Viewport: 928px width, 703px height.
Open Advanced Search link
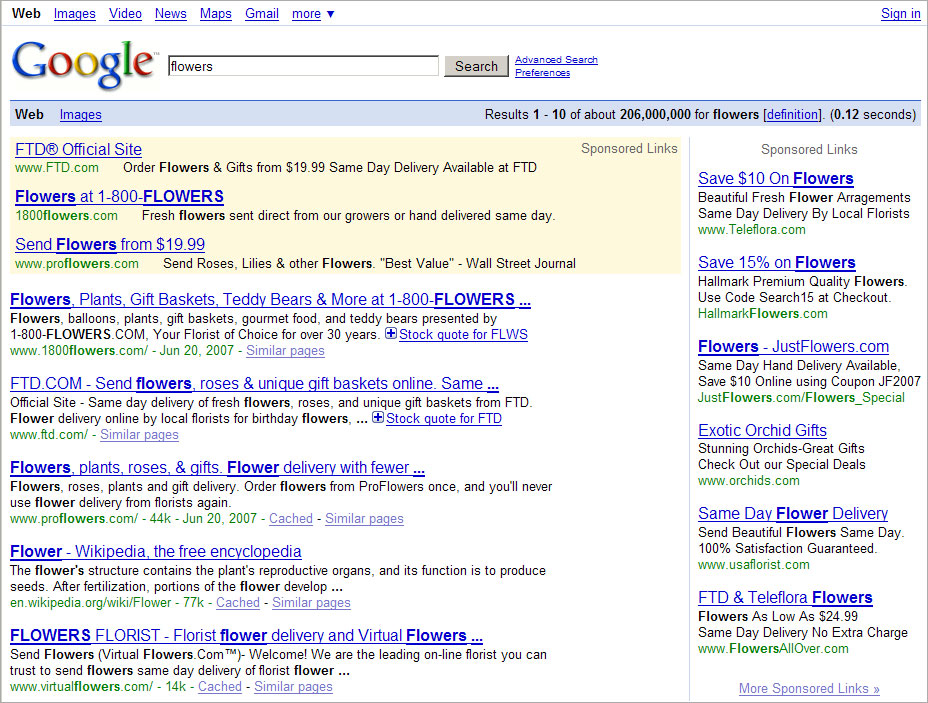(556, 60)
